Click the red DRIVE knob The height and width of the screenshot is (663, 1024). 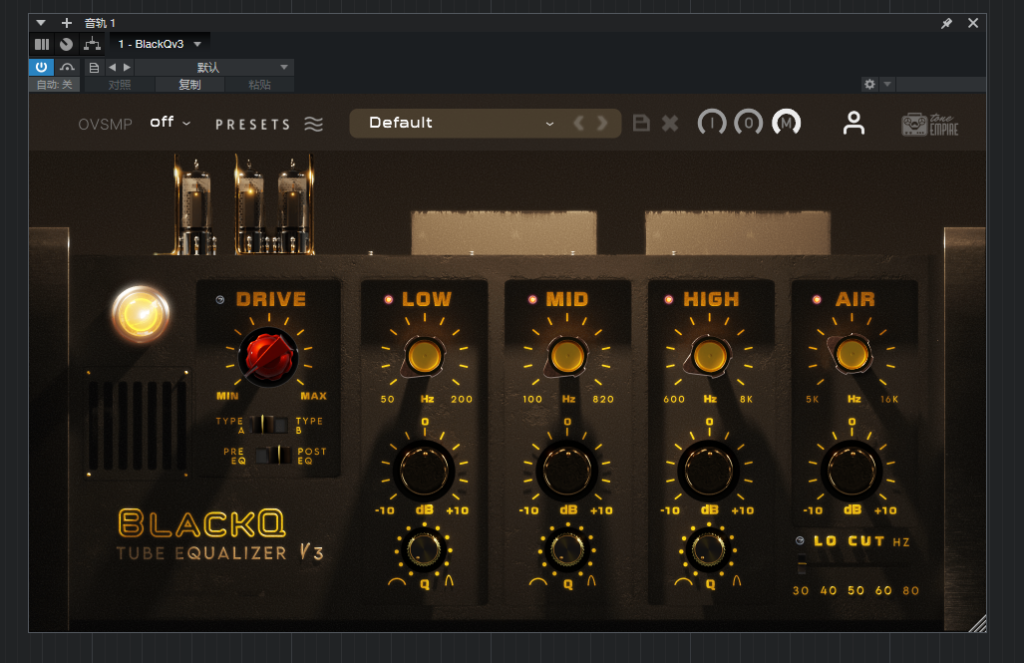tap(268, 356)
